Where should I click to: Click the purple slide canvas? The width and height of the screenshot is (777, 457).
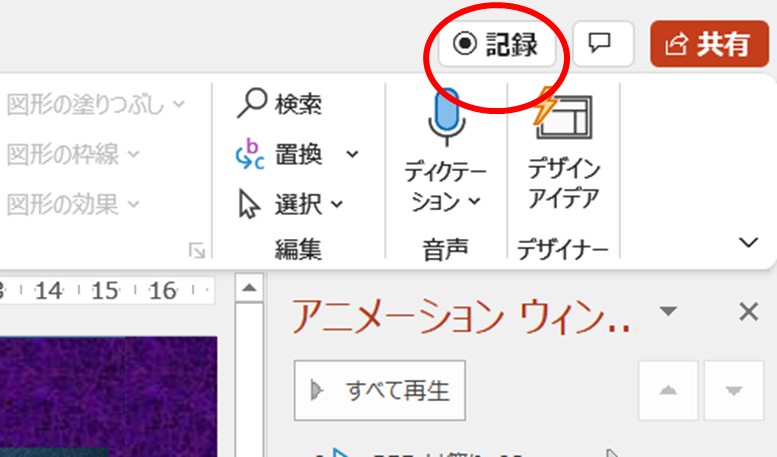pyautogui.click(x=108, y=397)
